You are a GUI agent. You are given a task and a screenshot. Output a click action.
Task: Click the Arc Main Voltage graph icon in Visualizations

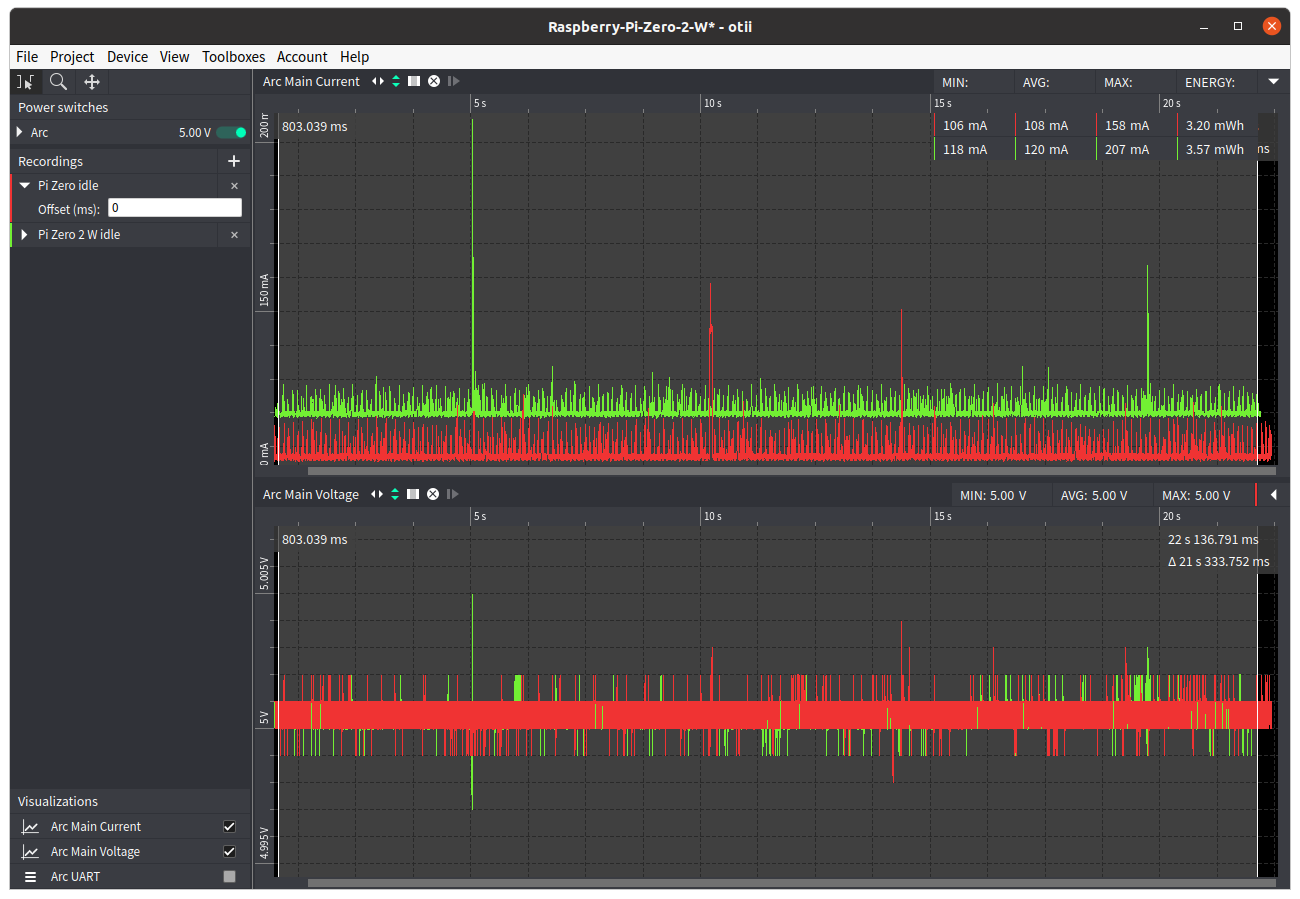[31, 852]
